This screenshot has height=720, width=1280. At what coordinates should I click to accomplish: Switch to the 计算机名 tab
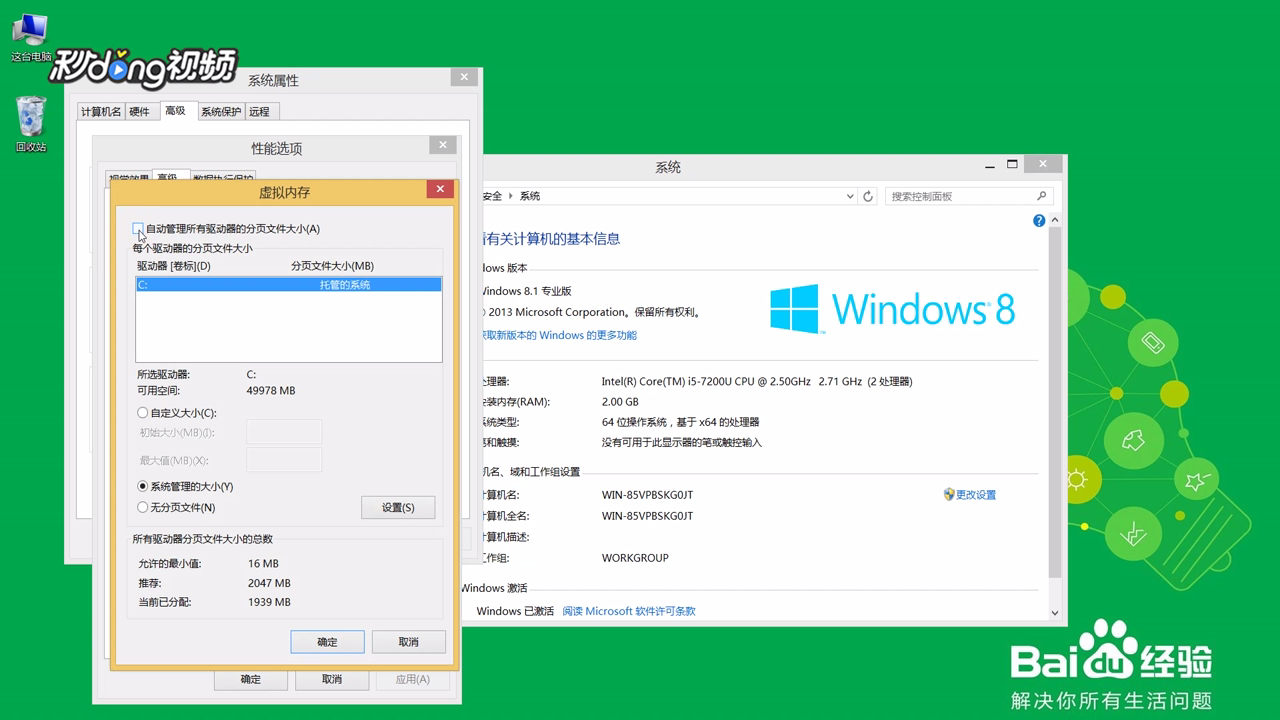pyautogui.click(x=101, y=112)
